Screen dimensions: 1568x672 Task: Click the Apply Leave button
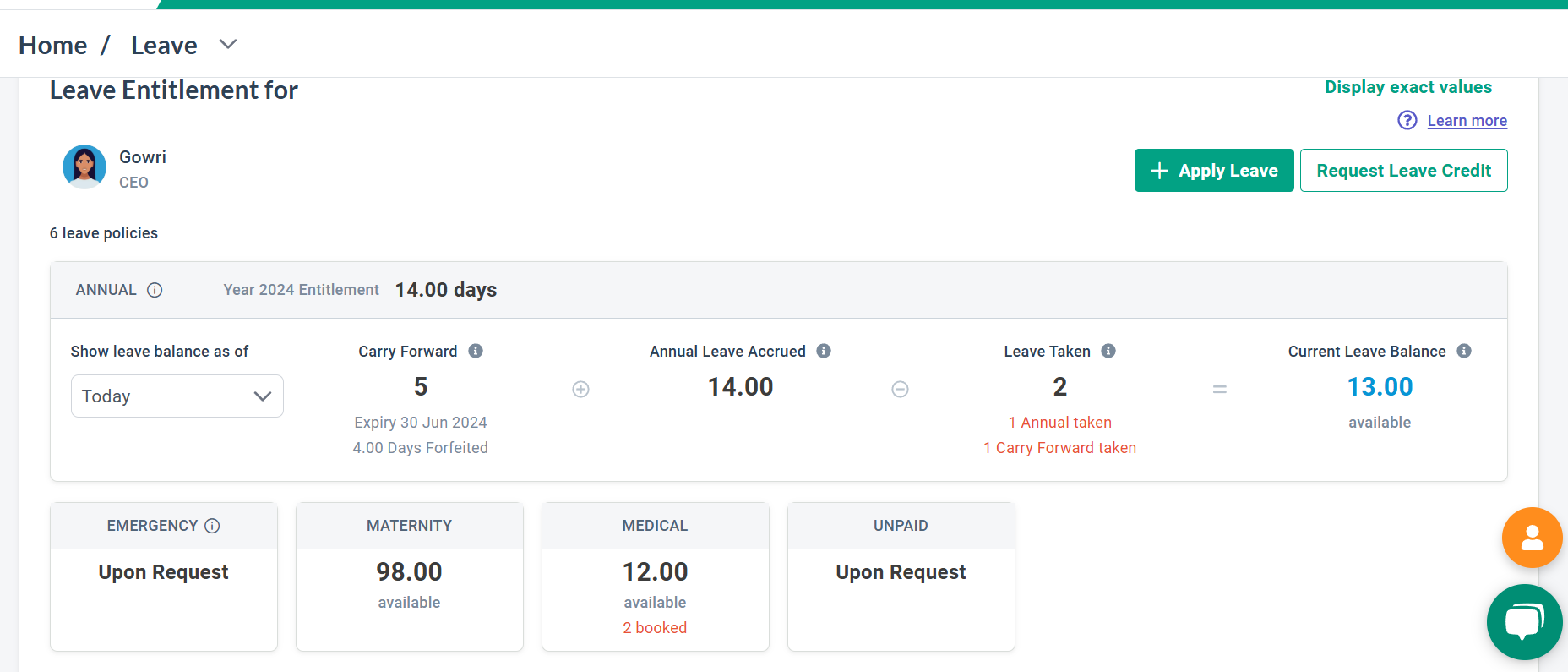1213,171
